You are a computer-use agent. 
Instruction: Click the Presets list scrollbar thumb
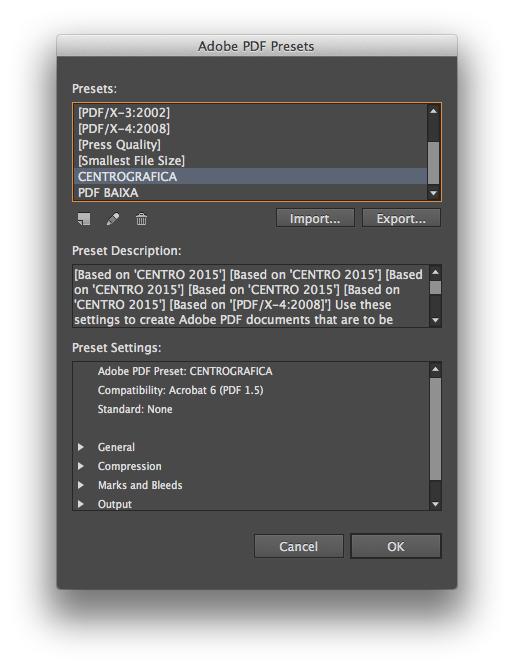434,163
